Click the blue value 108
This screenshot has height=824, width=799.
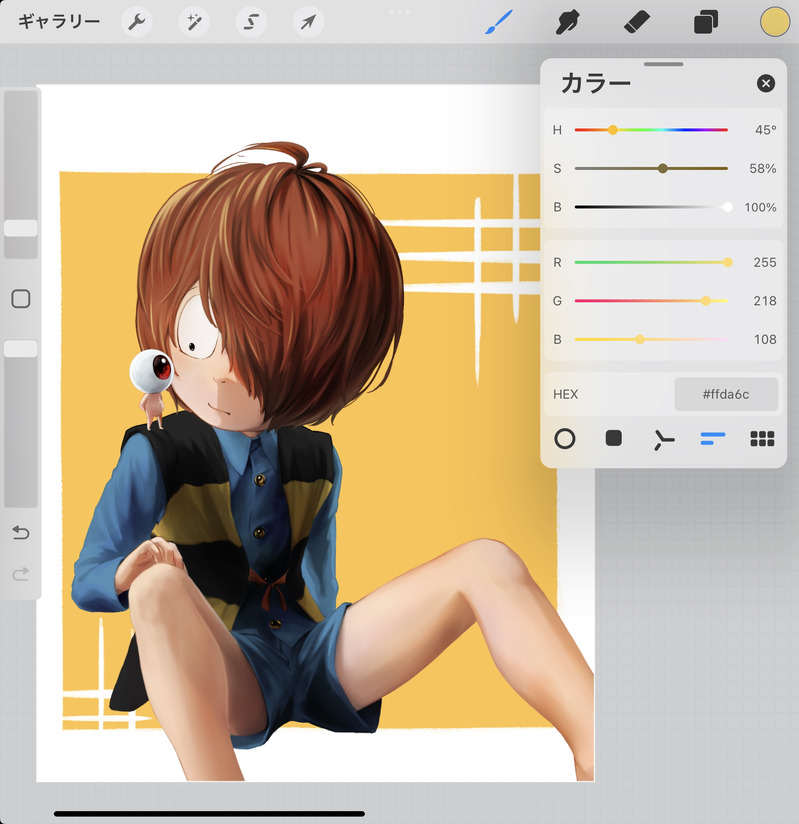coord(765,339)
